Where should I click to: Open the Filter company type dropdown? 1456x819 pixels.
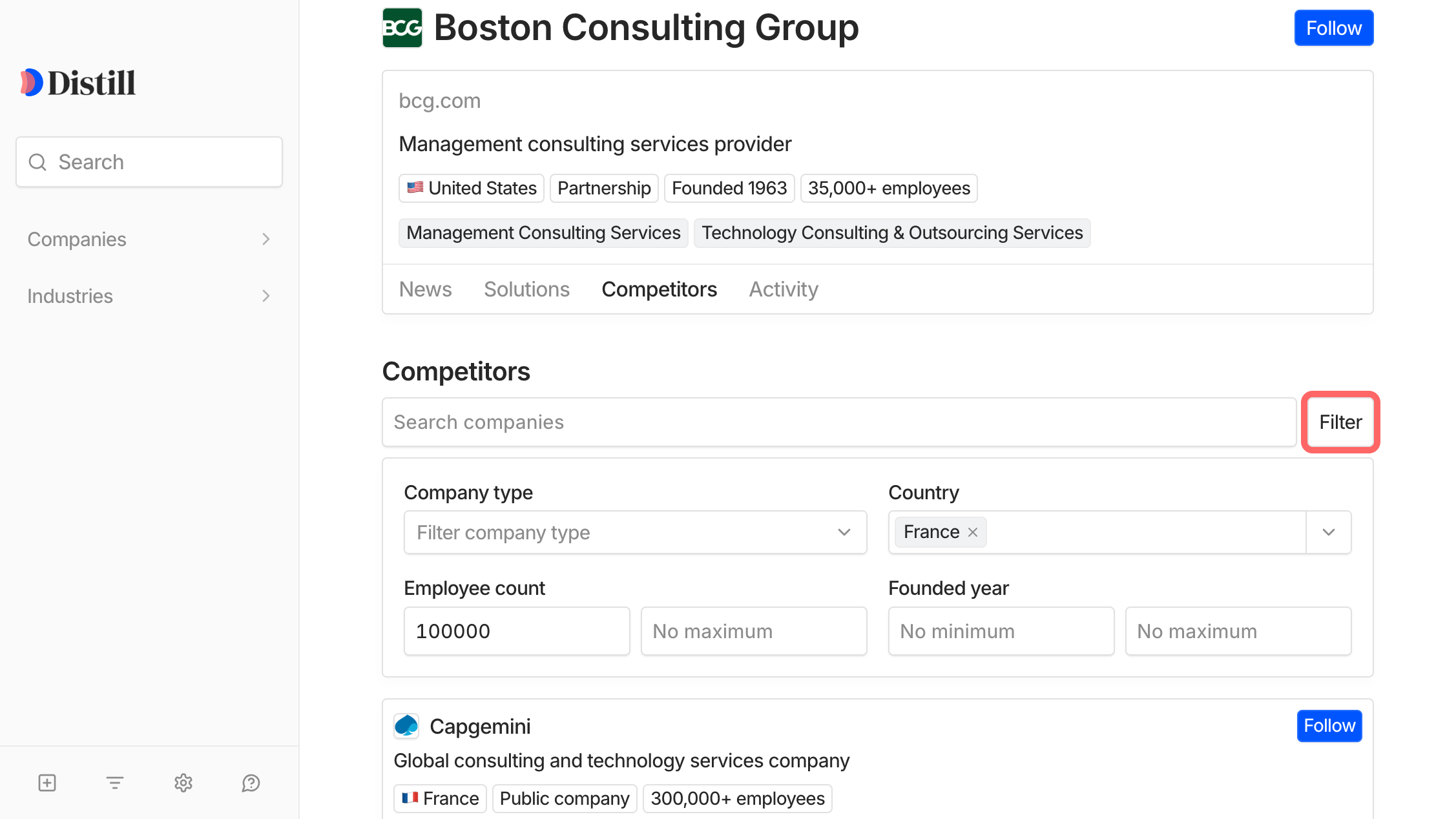[635, 532]
